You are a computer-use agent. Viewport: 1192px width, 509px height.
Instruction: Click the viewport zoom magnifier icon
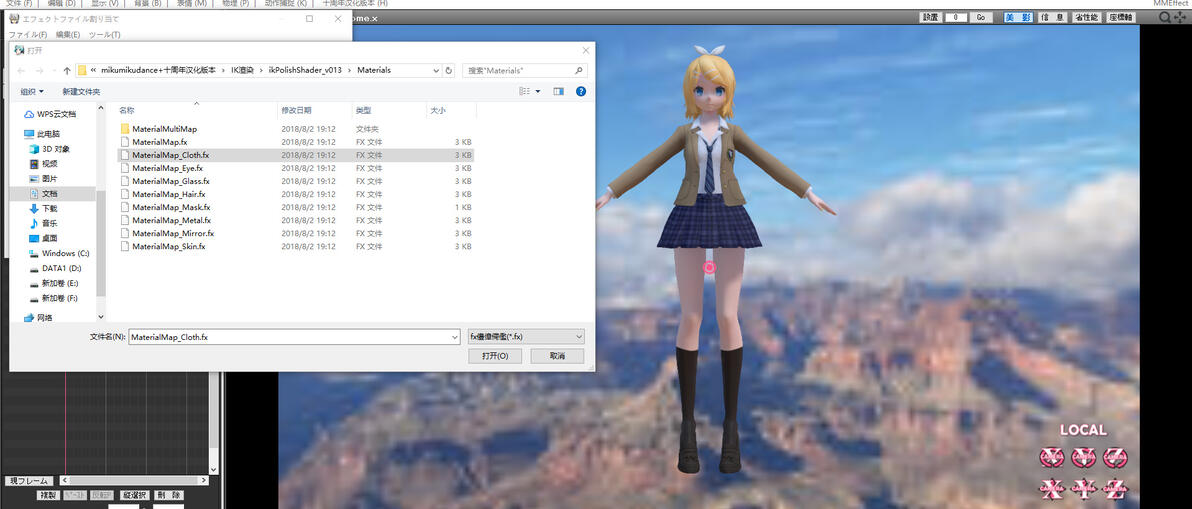point(1165,17)
